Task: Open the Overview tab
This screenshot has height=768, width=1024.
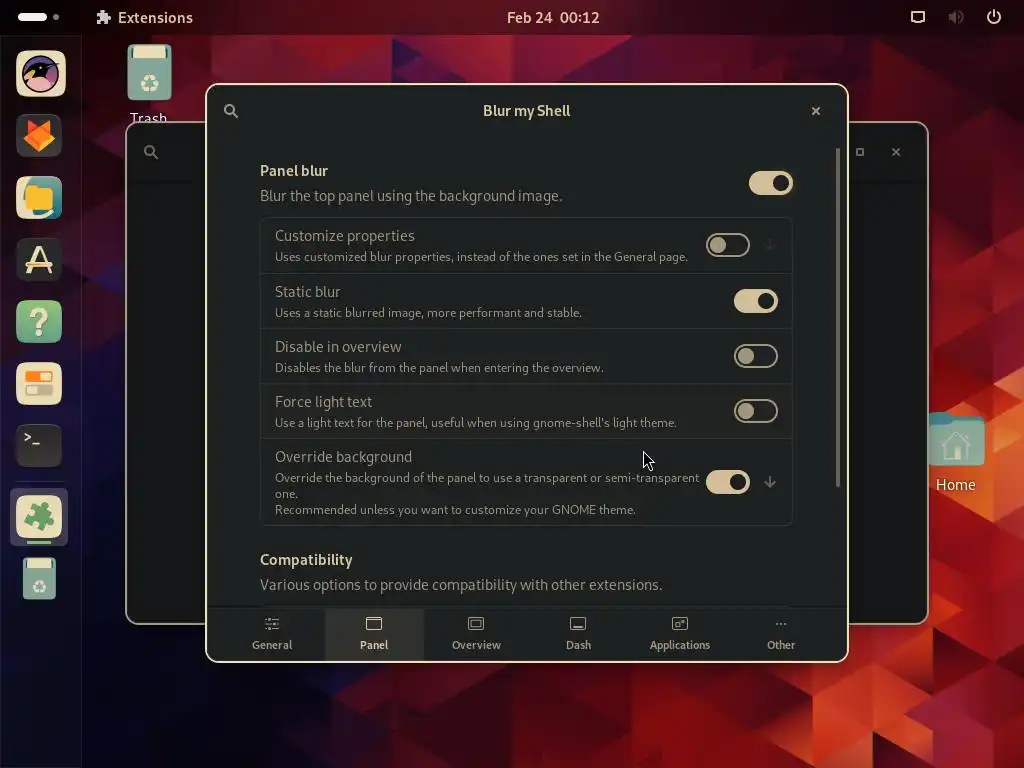Action: (476, 634)
